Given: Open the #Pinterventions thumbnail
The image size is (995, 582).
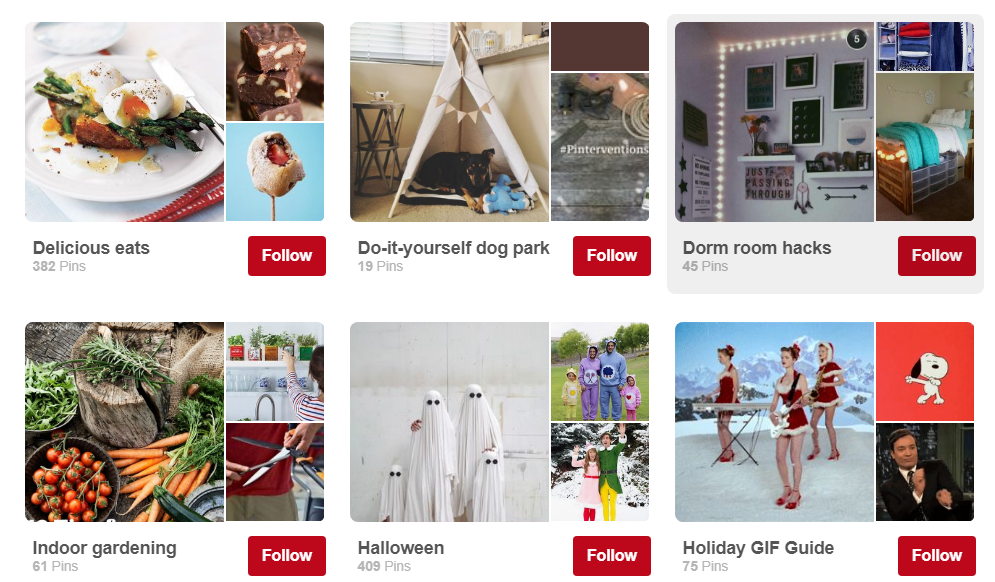Looking at the screenshot, I should click(600, 147).
